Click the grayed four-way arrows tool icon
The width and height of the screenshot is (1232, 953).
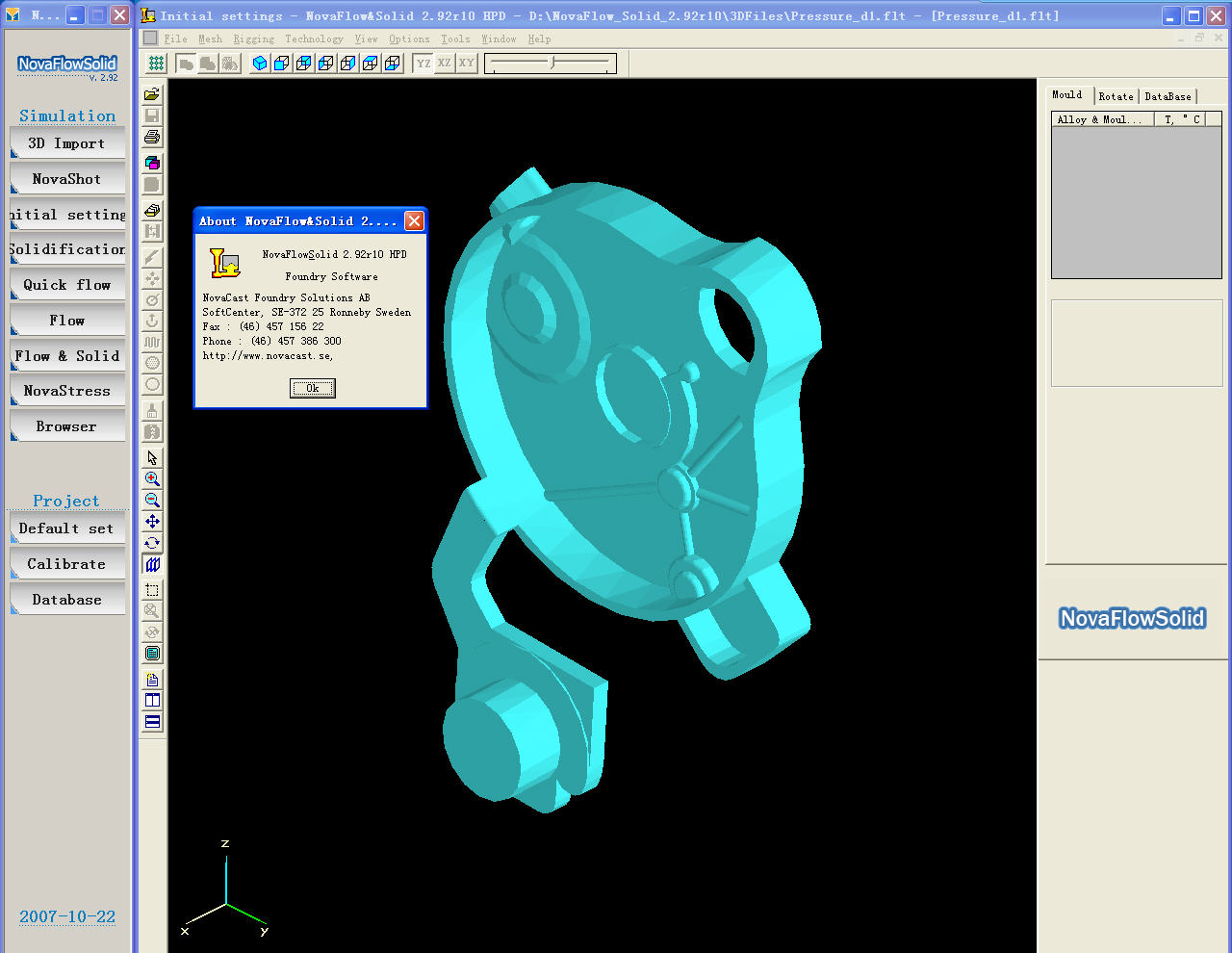pos(152,278)
